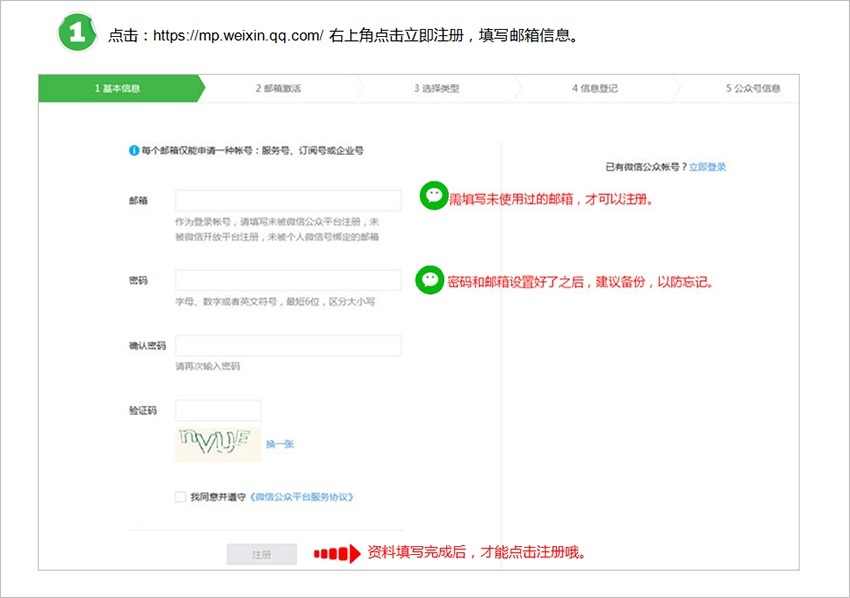Jump to the 5 公众号信息 step
Image resolution: width=850 pixels, height=598 pixels.
pos(753,88)
